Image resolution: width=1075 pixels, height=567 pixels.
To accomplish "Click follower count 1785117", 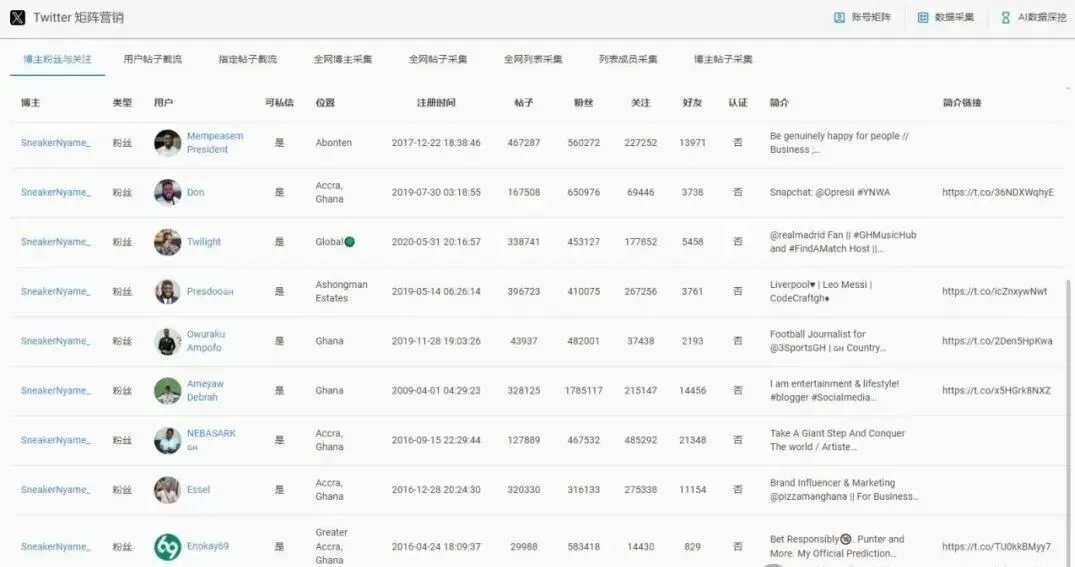I will [x=583, y=390].
